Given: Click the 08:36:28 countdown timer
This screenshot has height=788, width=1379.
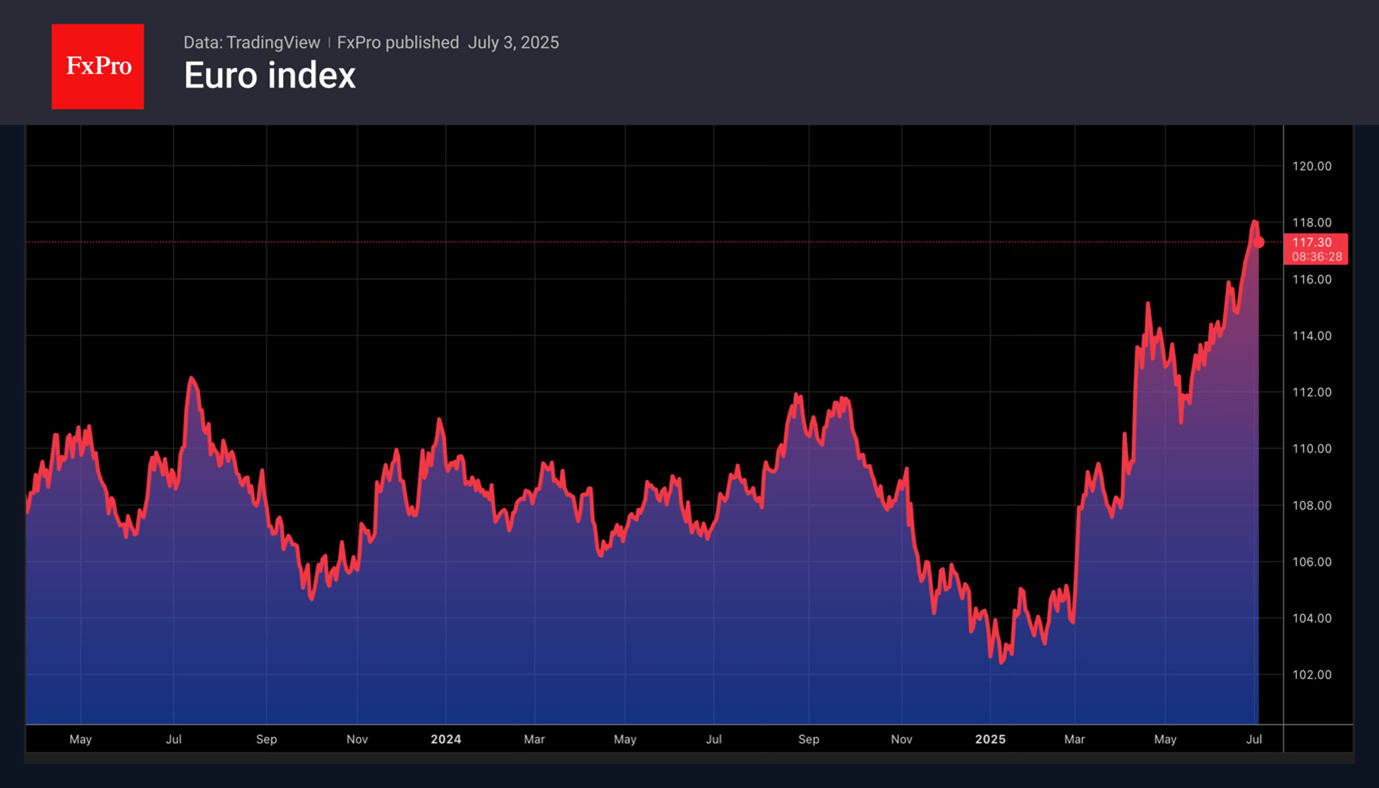Looking at the screenshot, I should pyautogui.click(x=1316, y=257).
